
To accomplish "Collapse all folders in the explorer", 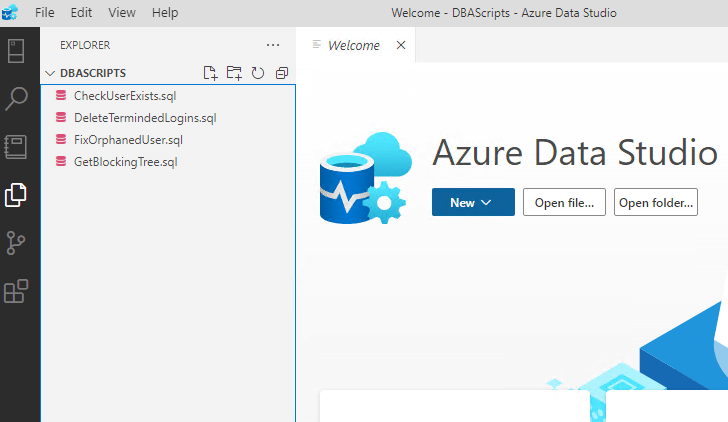I will [282, 73].
